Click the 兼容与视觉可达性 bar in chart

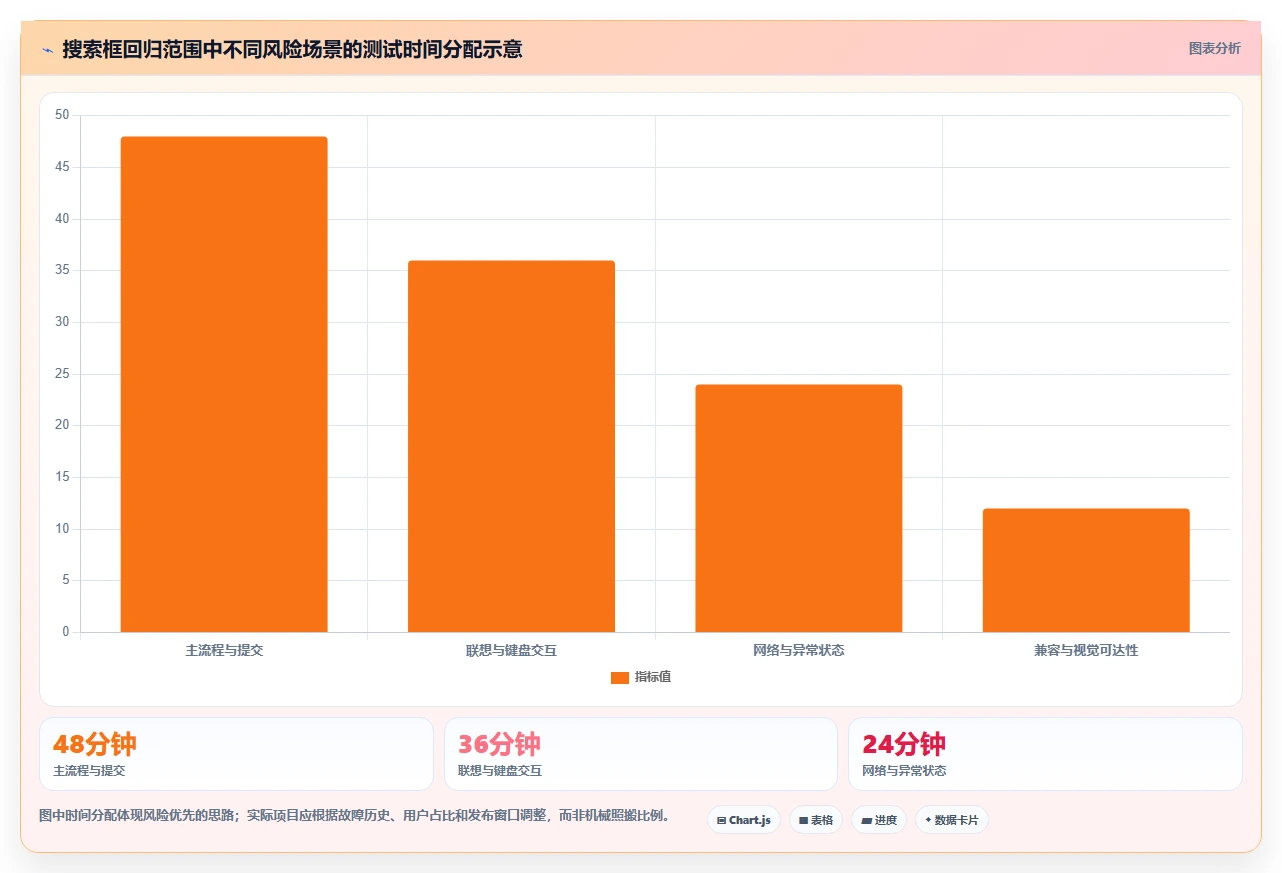tap(1086, 570)
